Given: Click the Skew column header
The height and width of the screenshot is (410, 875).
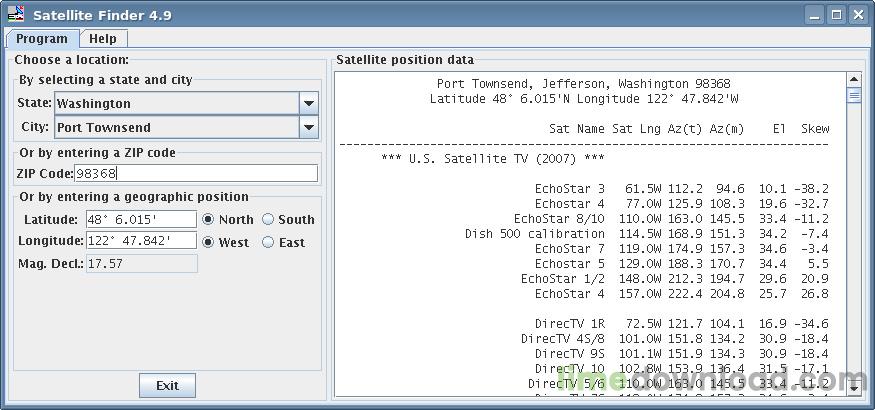Looking at the screenshot, I should (815, 129).
